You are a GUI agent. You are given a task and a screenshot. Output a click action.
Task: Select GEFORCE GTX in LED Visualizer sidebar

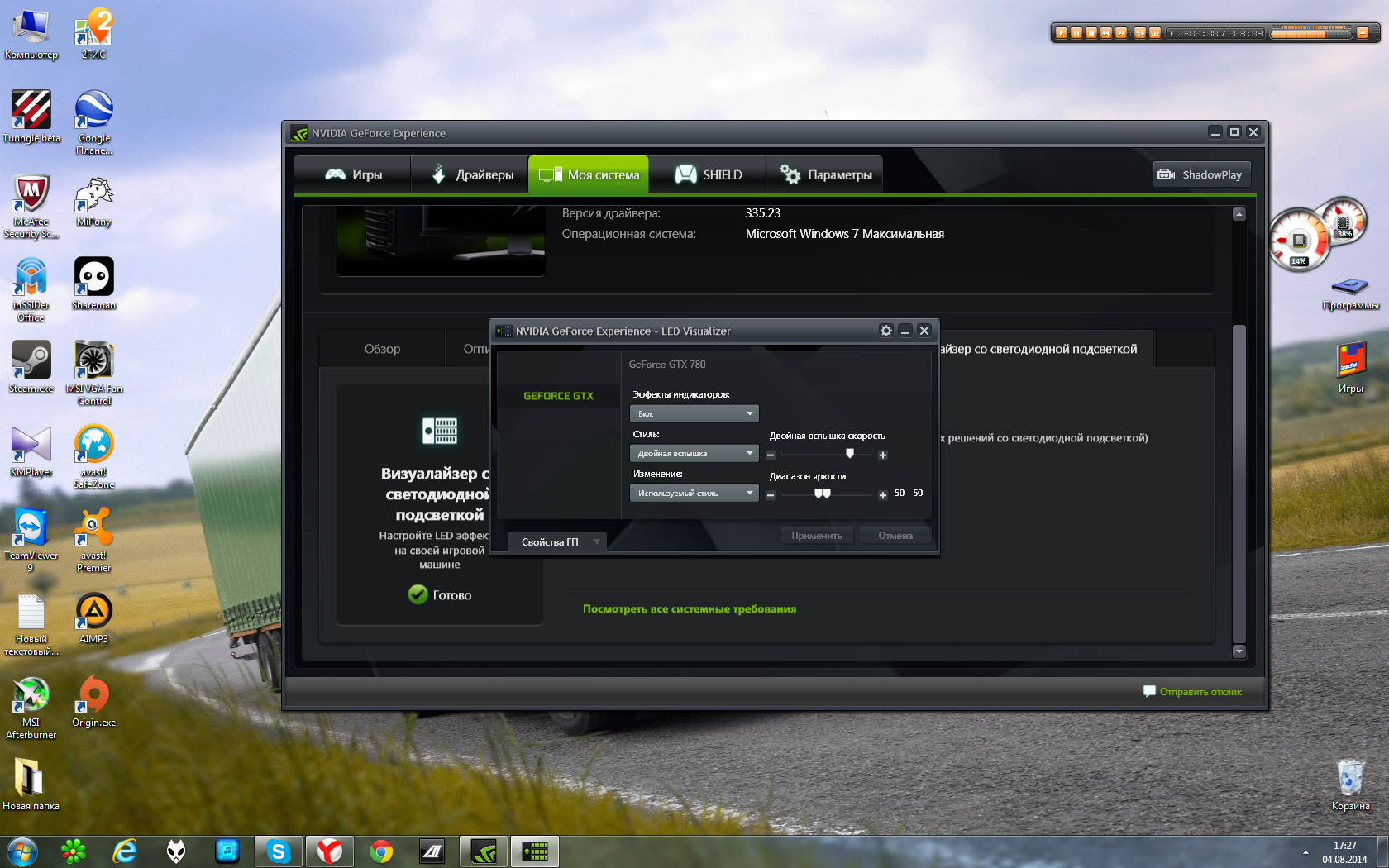click(x=558, y=396)
